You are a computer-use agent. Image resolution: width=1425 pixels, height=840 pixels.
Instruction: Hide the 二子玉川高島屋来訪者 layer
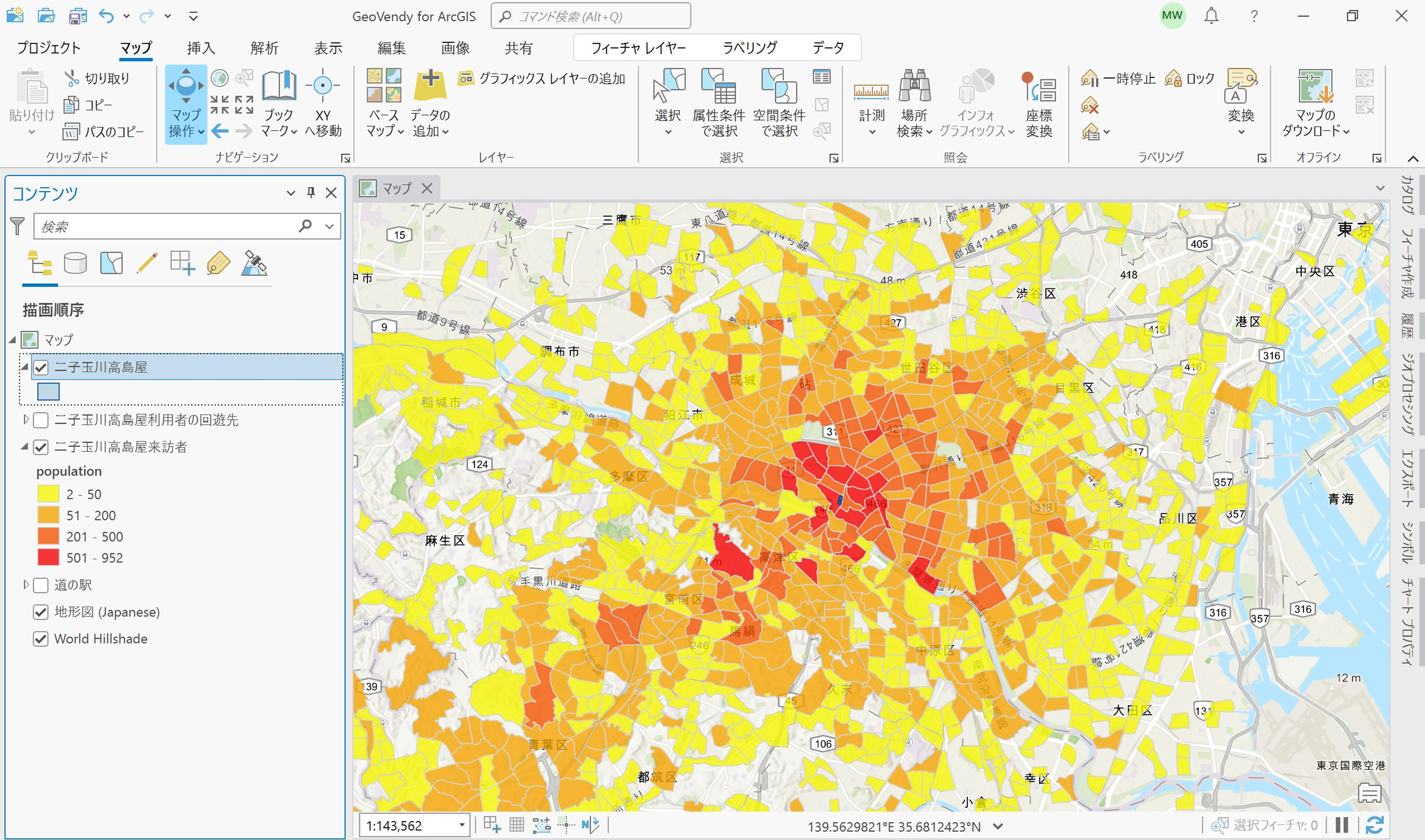41,447
